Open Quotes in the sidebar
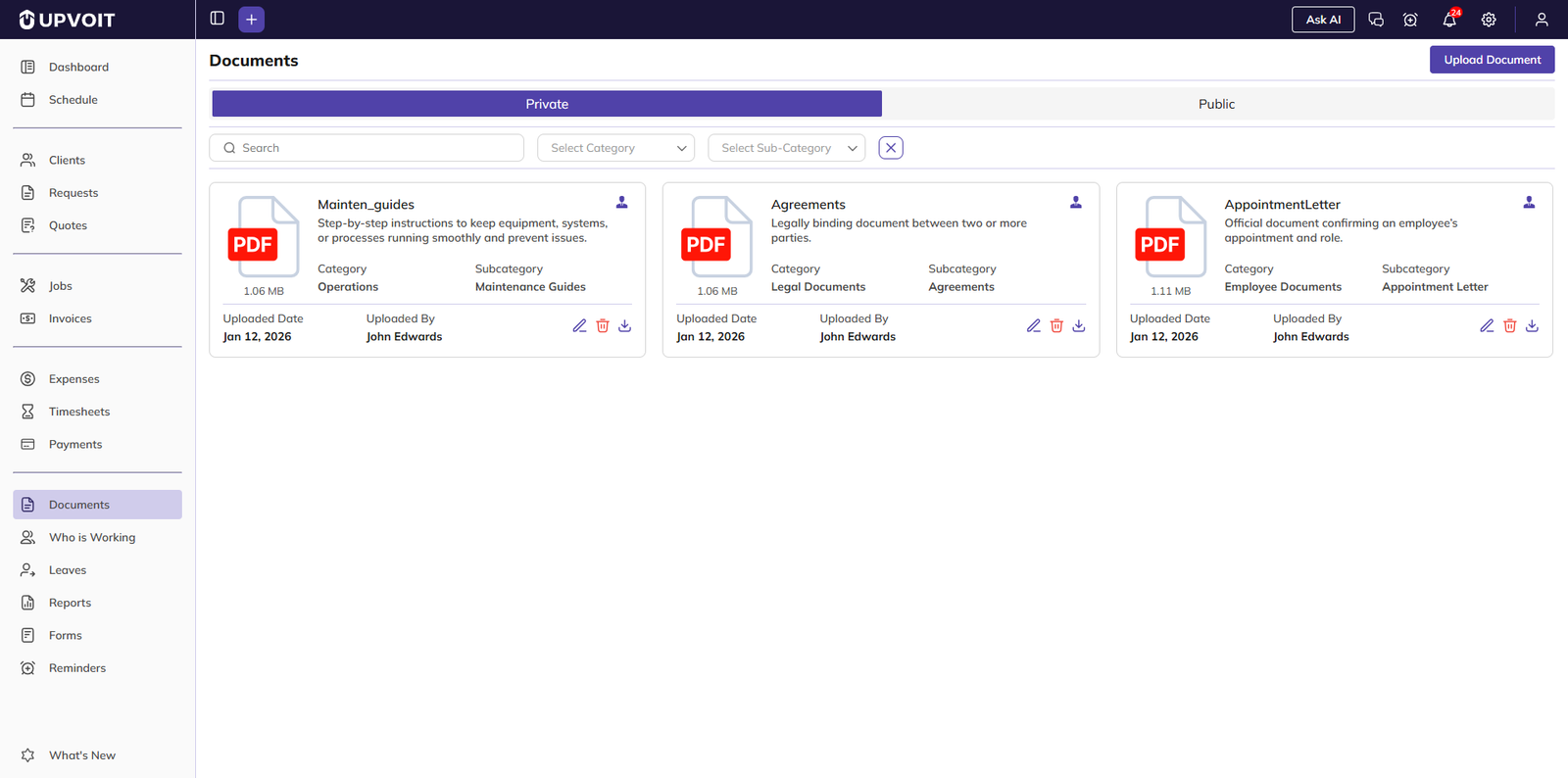This screenshot has height=778, width=1568. (97, 225)
